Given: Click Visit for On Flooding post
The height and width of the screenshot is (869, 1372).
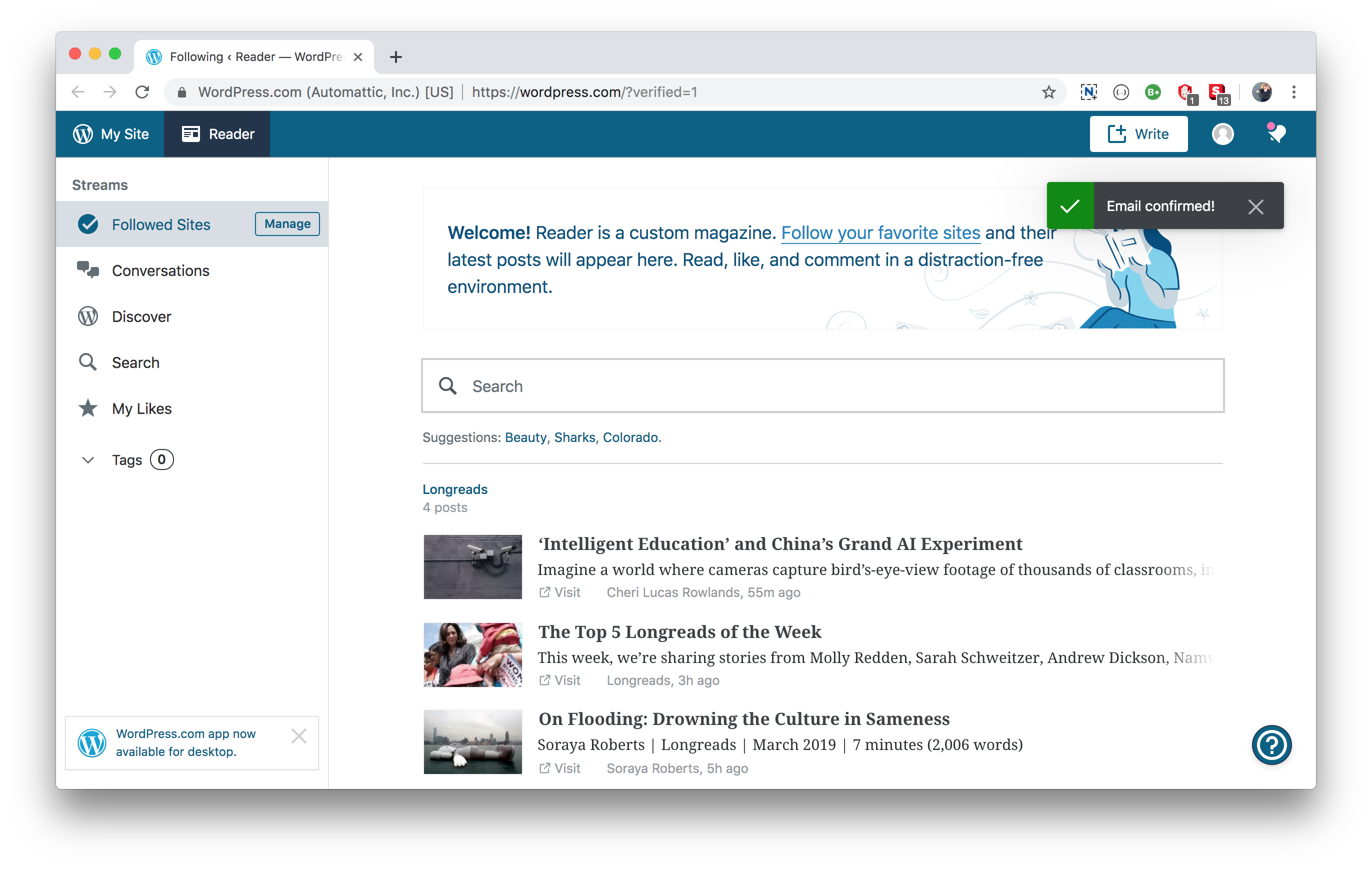Looking at the screenshot, I should click(559, 768).
